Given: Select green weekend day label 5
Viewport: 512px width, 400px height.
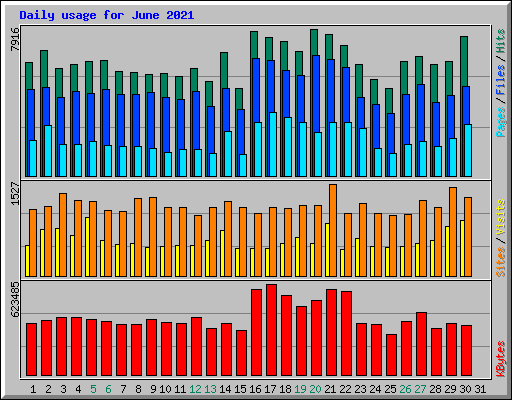Looking at the screenshot, I should click(x=93, y=389).
